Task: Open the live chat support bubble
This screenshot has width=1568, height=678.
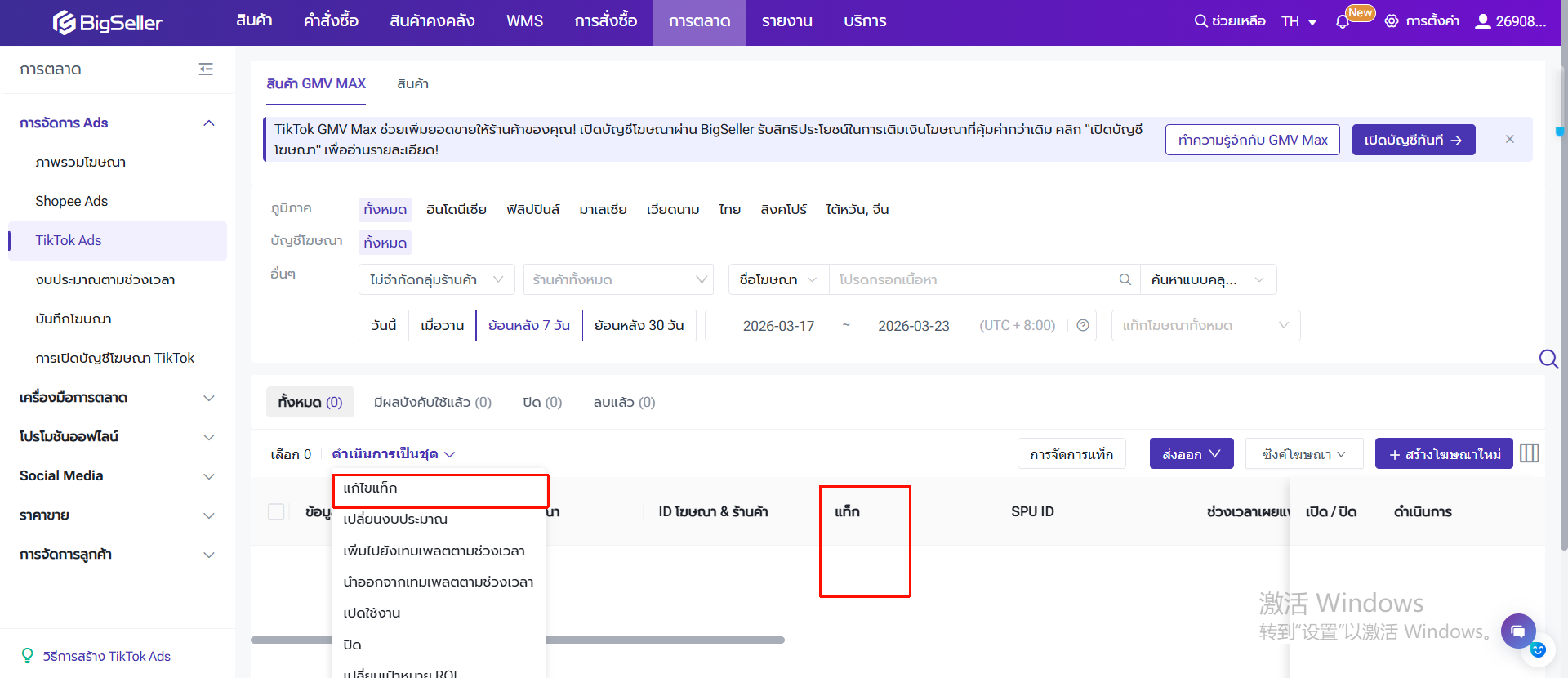Action: 1517,631
